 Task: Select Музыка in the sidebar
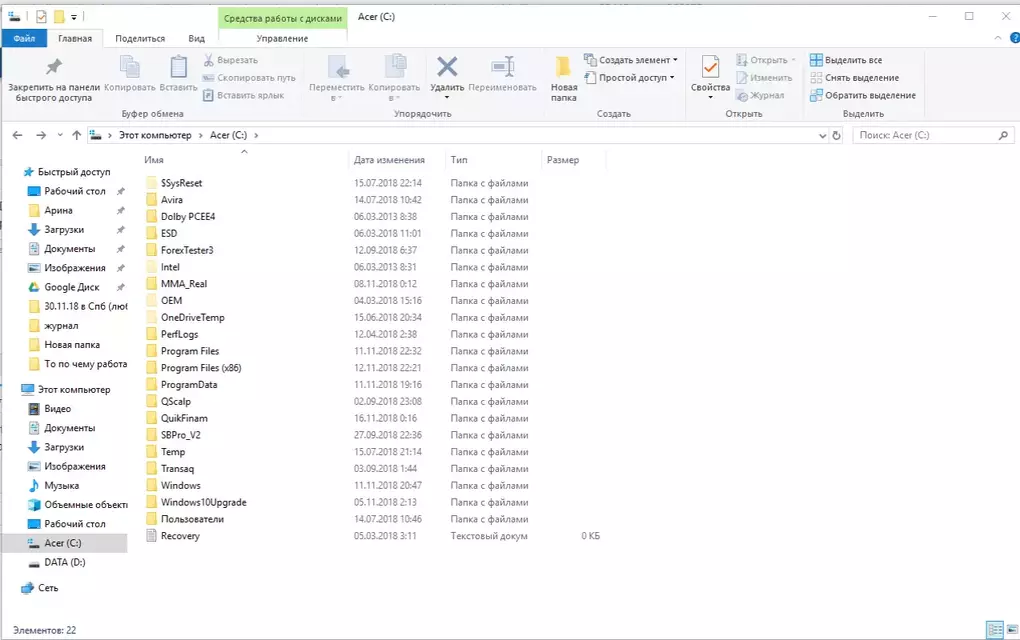point(61,485)
